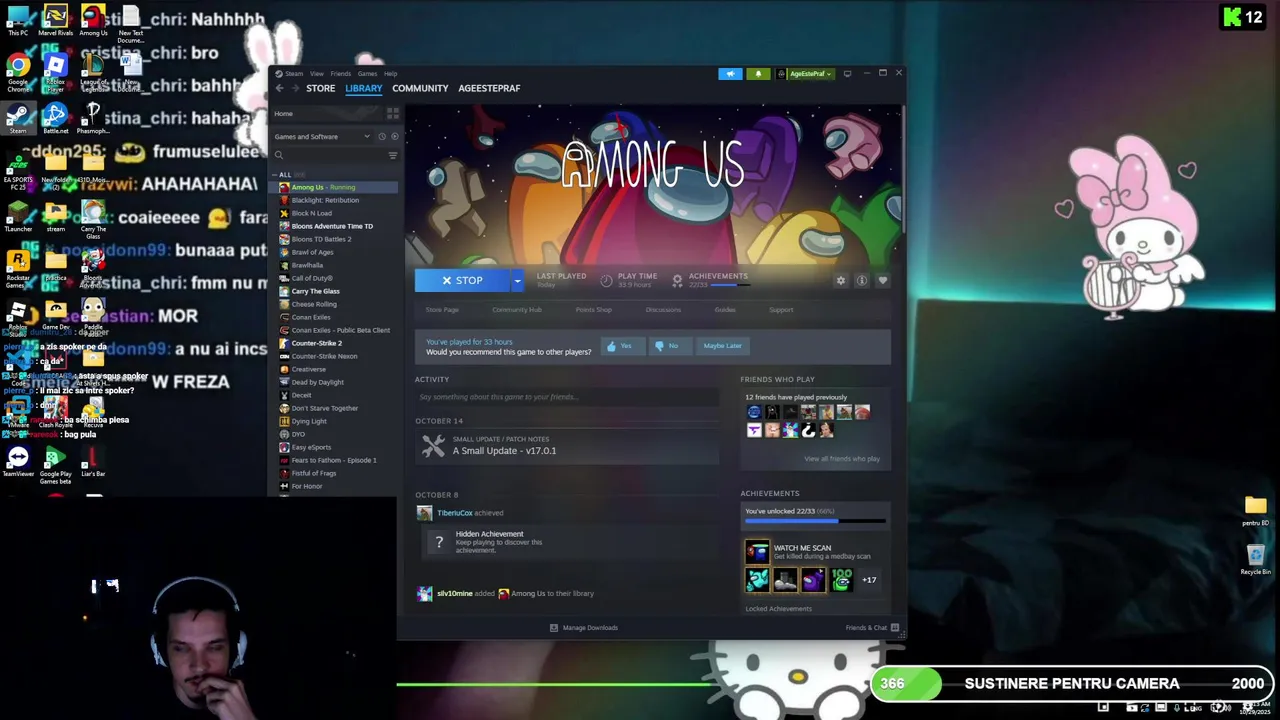Go to the STORE tab
Screen dimensions: 1280x720
320,88
